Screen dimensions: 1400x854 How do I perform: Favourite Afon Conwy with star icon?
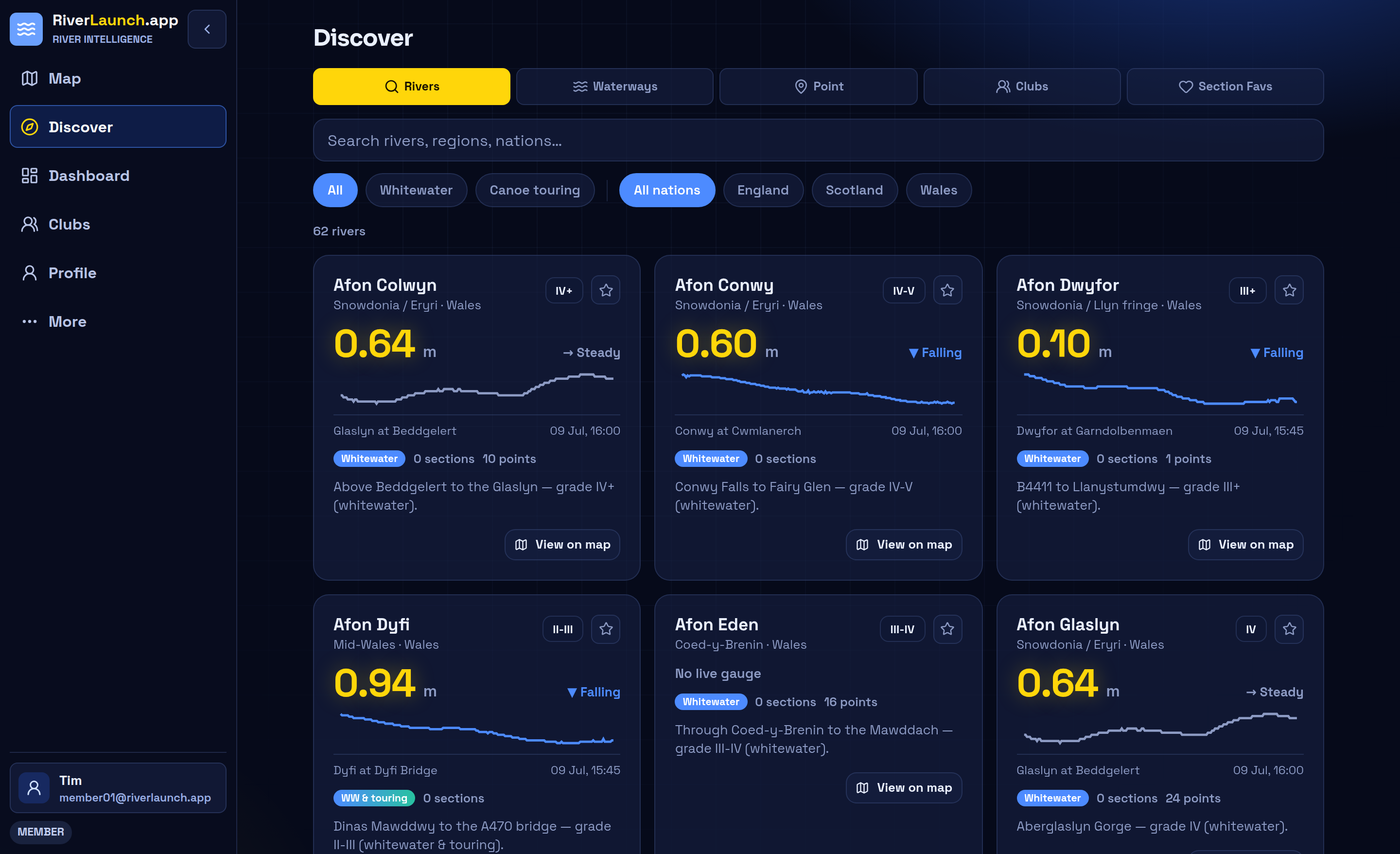pyautogui.click(x=947, y=290)
